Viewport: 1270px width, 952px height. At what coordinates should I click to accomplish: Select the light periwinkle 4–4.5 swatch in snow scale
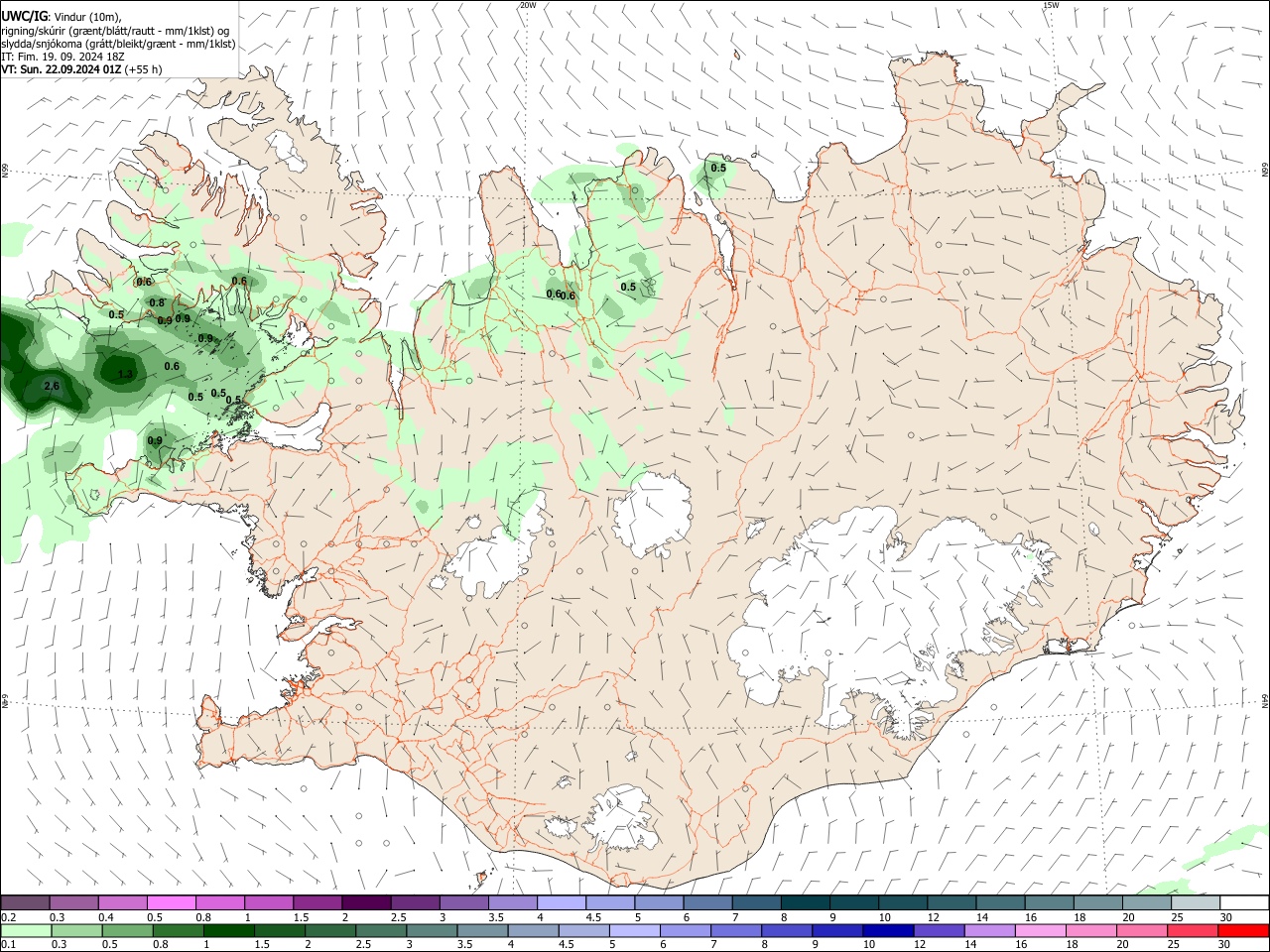point(561,902)
